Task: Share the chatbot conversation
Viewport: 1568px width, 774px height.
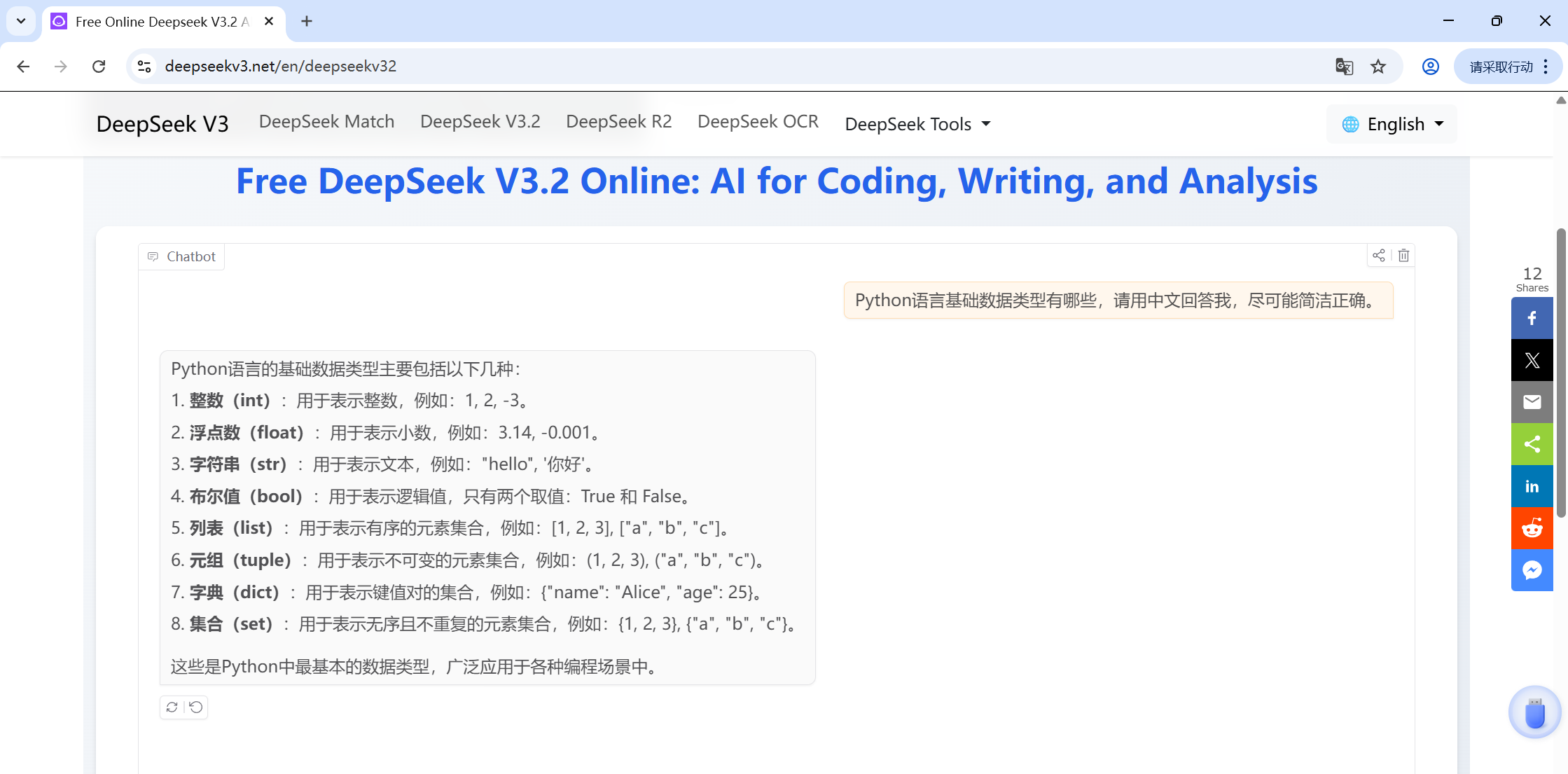Action: (1379, 256)
